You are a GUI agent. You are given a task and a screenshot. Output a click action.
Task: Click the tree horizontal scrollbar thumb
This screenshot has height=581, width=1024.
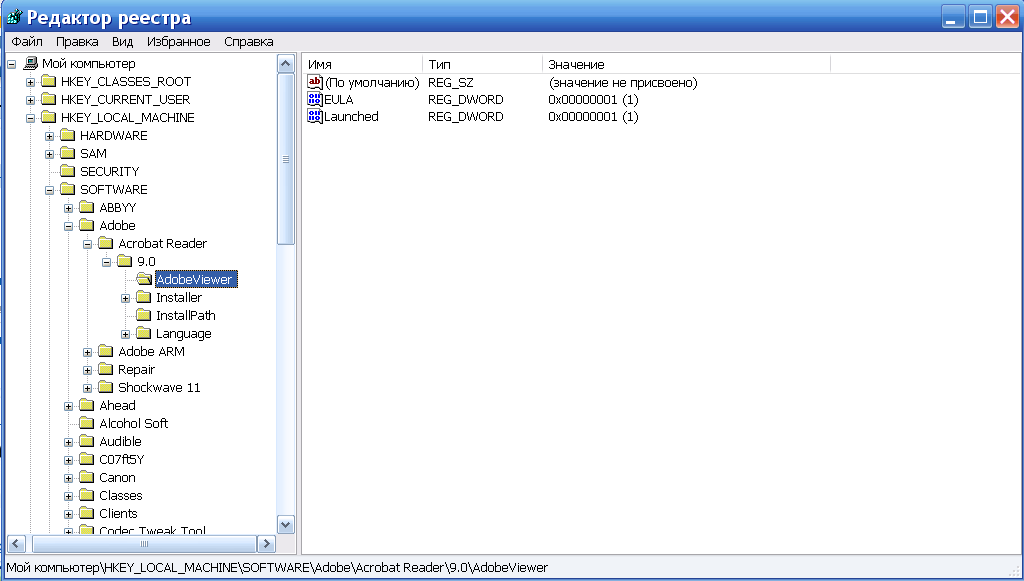[144, 544]
